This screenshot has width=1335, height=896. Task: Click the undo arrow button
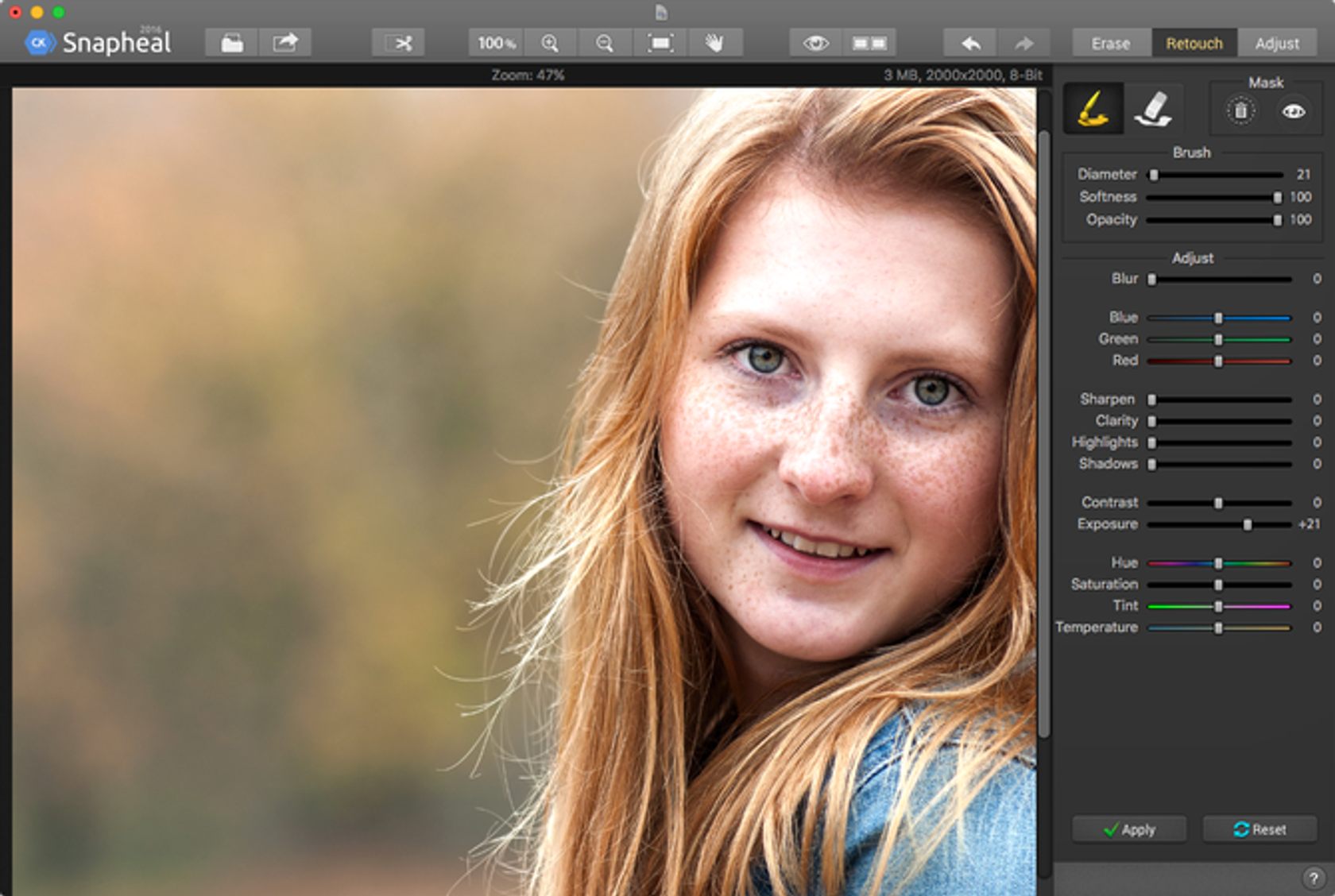[970, 43]
